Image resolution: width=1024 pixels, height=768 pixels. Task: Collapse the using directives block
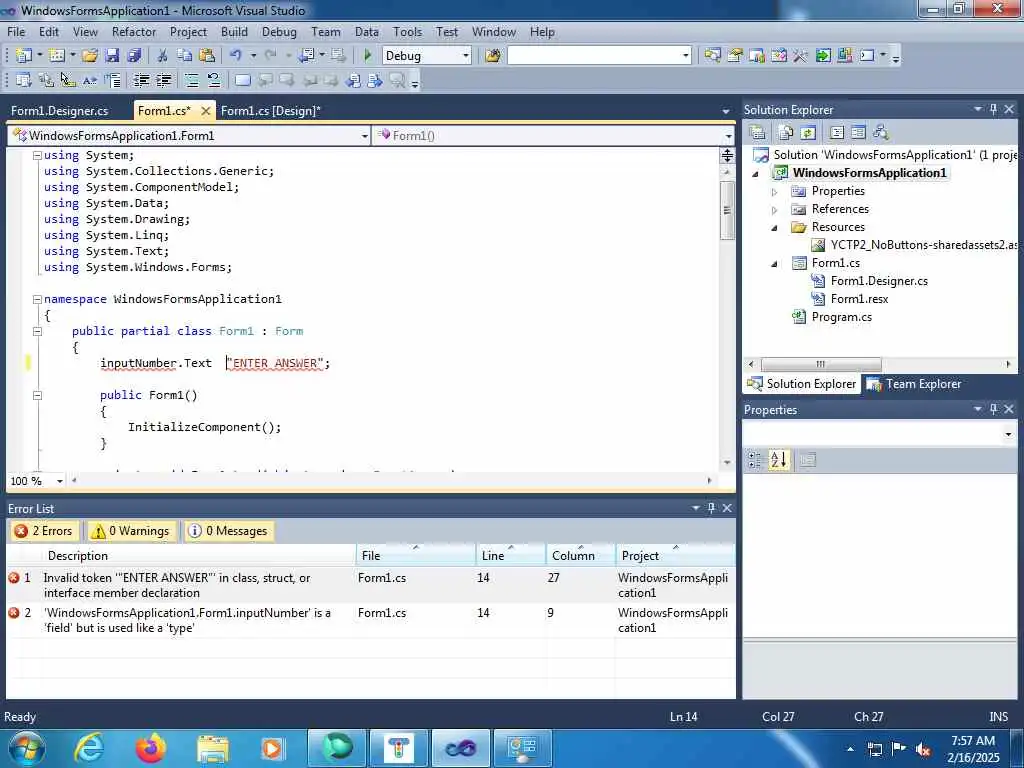pyautogui.click(x=37, y=155)
